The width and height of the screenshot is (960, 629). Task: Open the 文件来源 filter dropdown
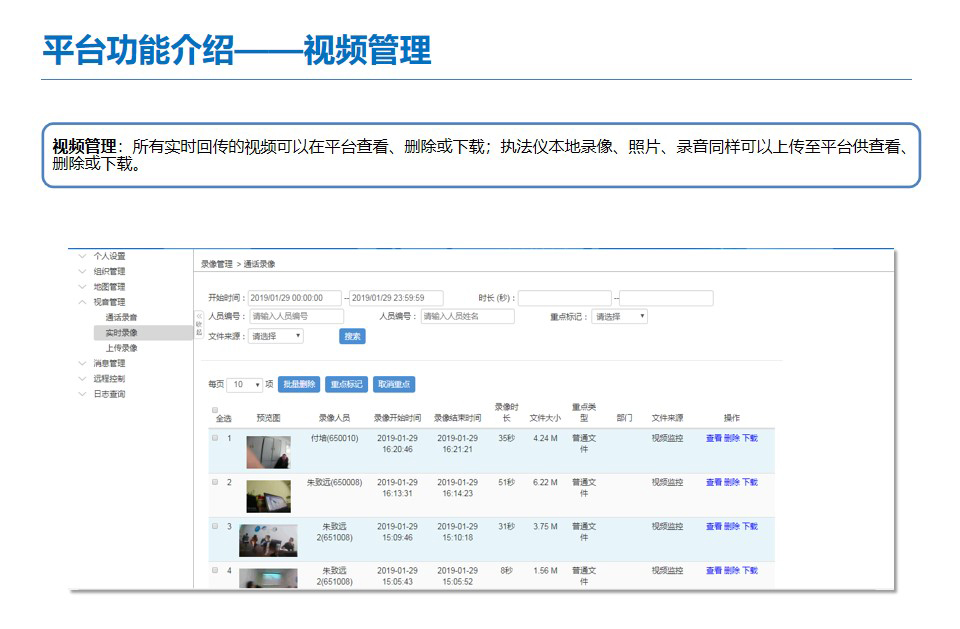click(x=276, y=336)
